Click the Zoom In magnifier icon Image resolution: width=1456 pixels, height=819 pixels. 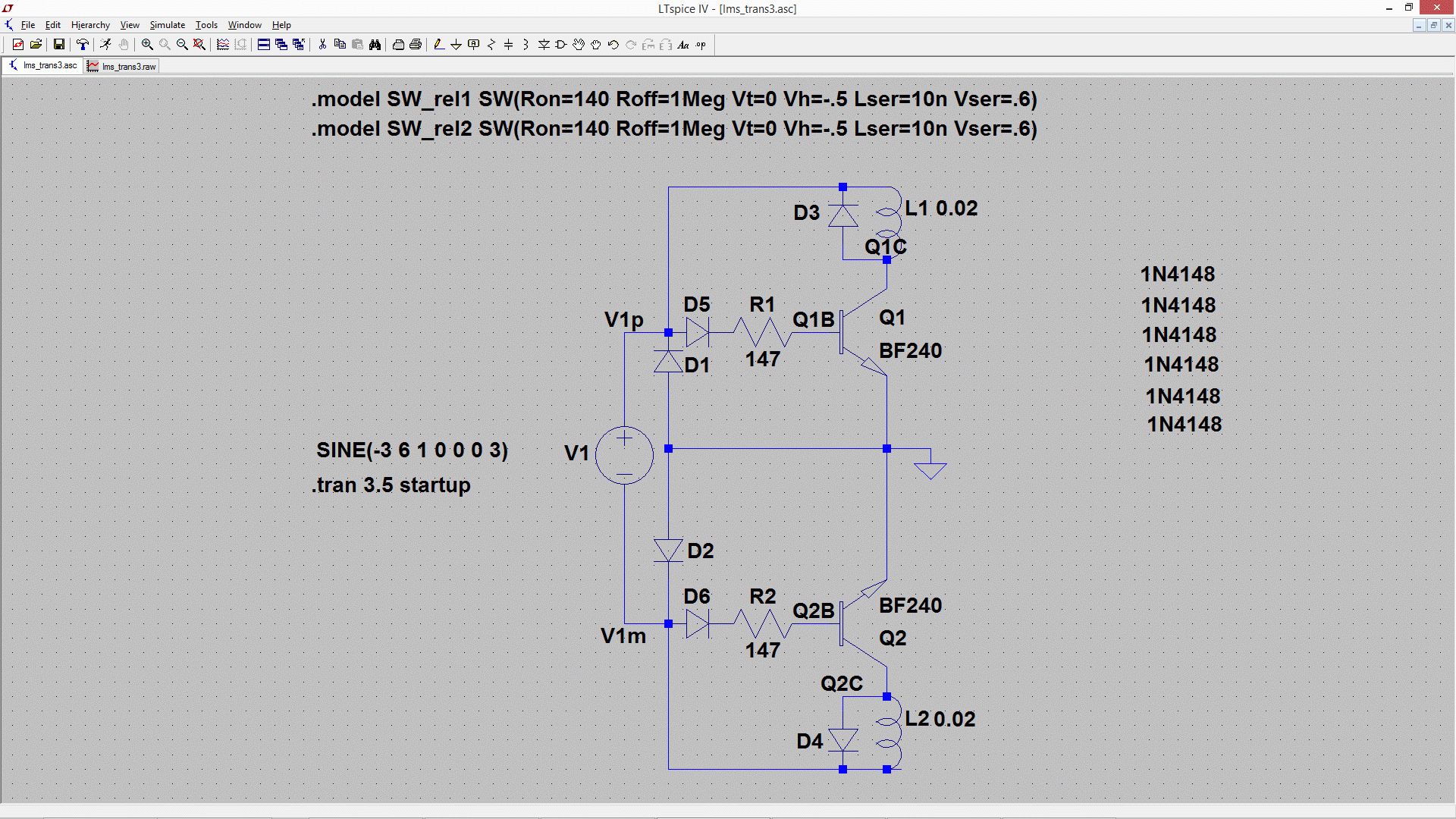coord(147,45)
